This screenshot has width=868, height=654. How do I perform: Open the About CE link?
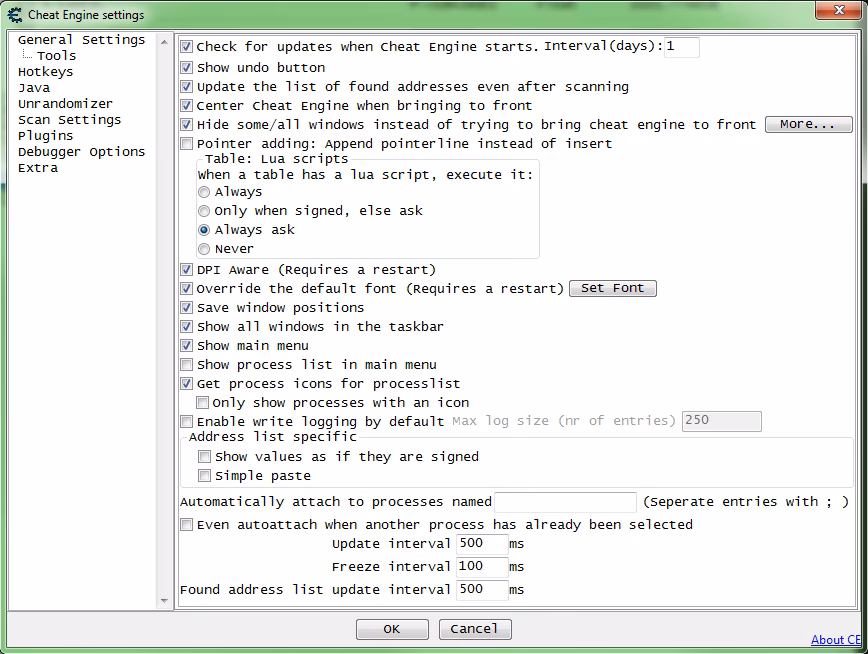coord(836,640)
